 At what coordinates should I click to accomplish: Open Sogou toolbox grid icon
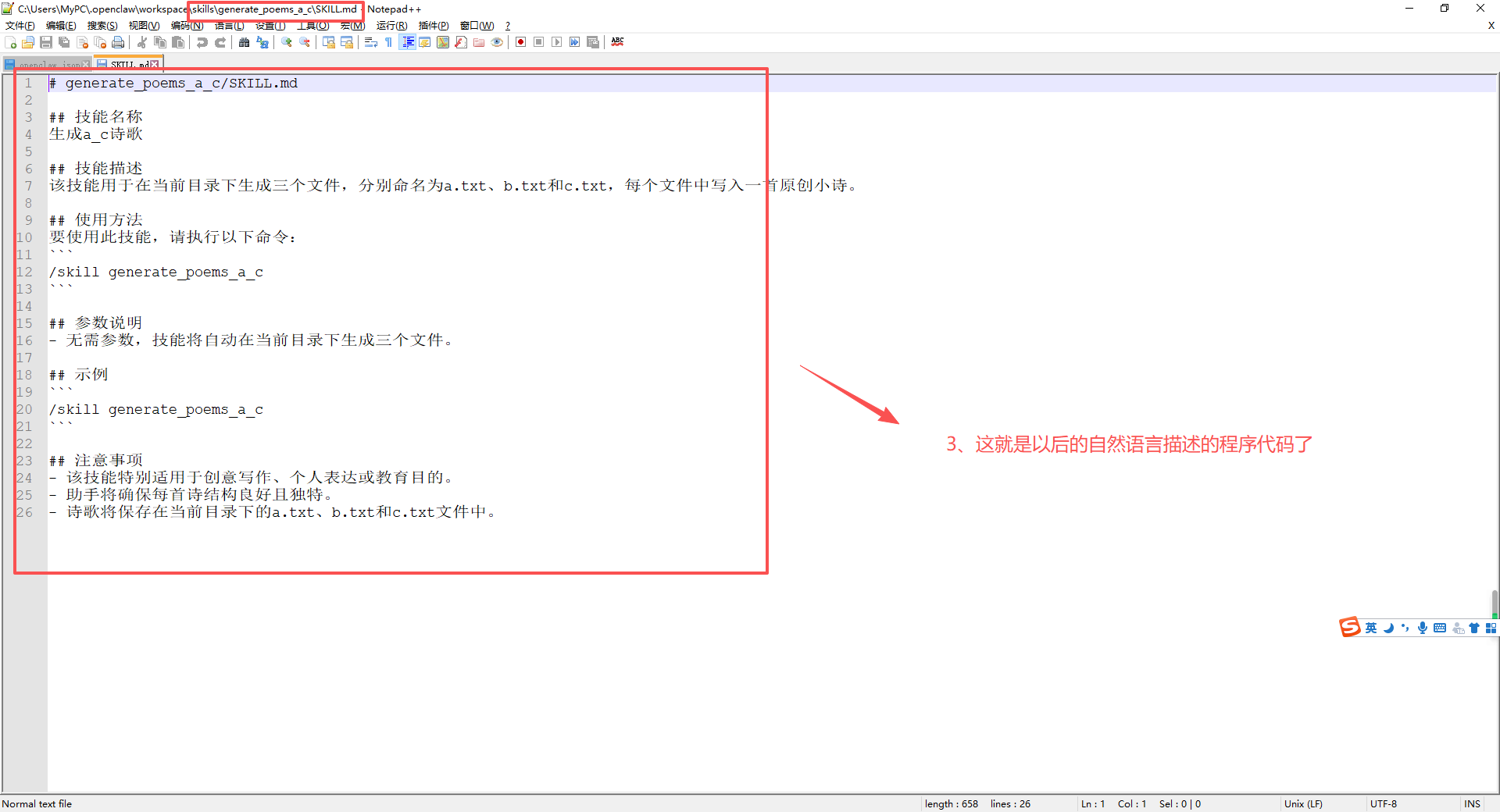point(1491,628)
